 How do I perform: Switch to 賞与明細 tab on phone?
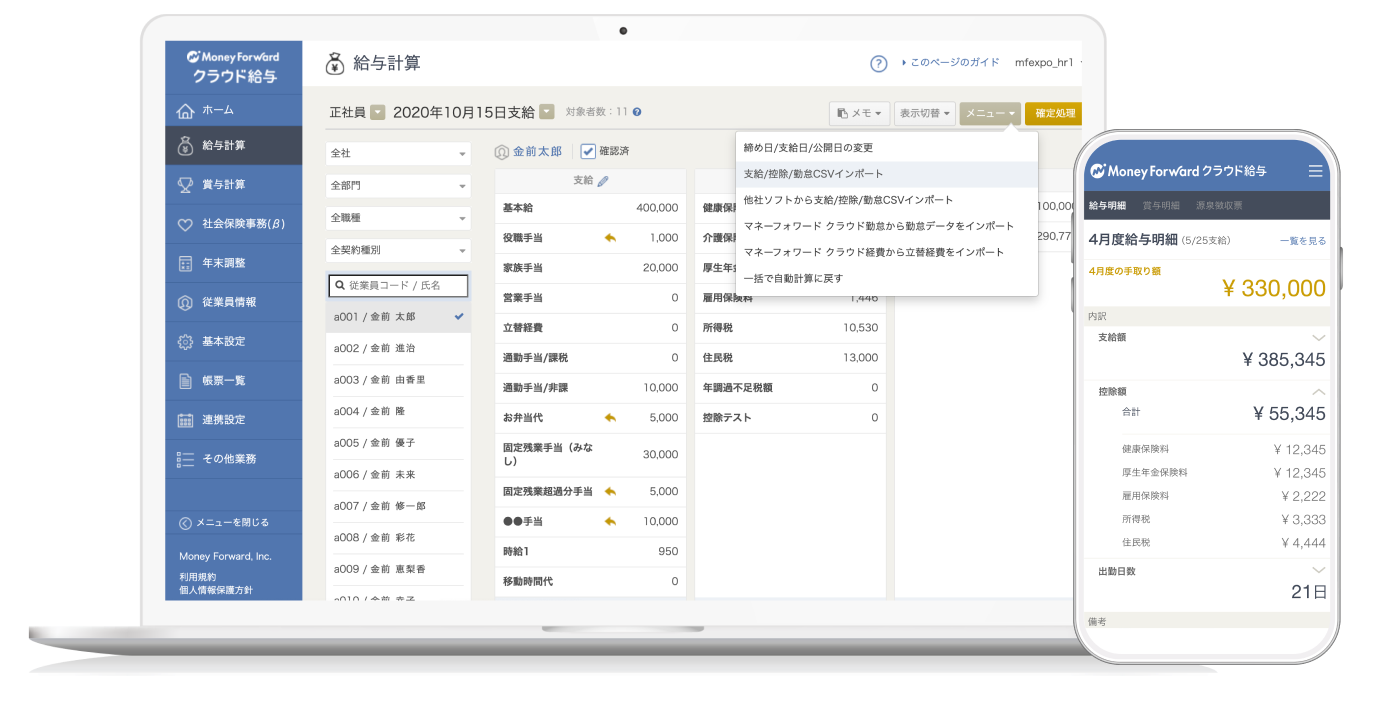pyautogui.click(x=1161, y=205)
